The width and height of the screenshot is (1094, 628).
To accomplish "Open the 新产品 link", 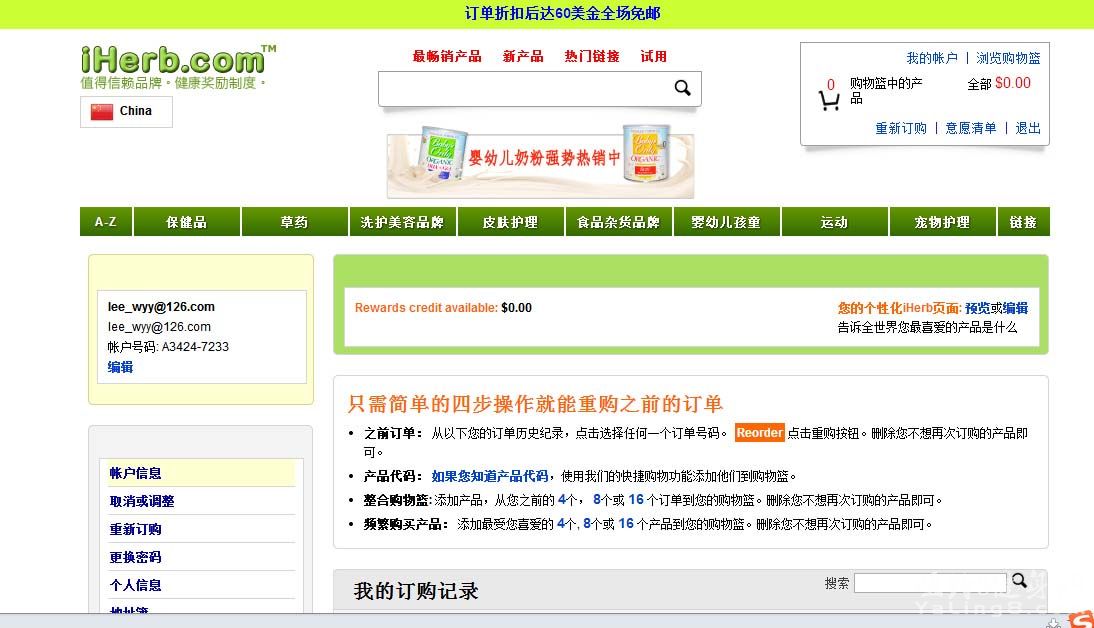I will (x=523, y=57).
